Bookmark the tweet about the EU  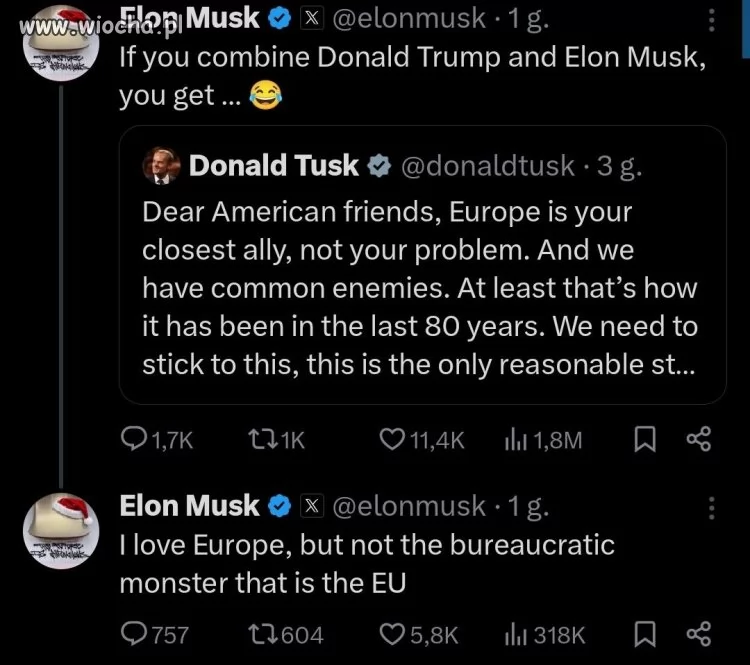[x=644, y=633]
